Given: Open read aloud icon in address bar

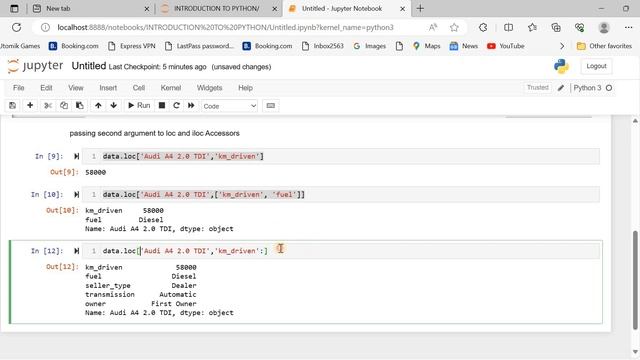Looking at the screenshot, I should pos(433,27).
